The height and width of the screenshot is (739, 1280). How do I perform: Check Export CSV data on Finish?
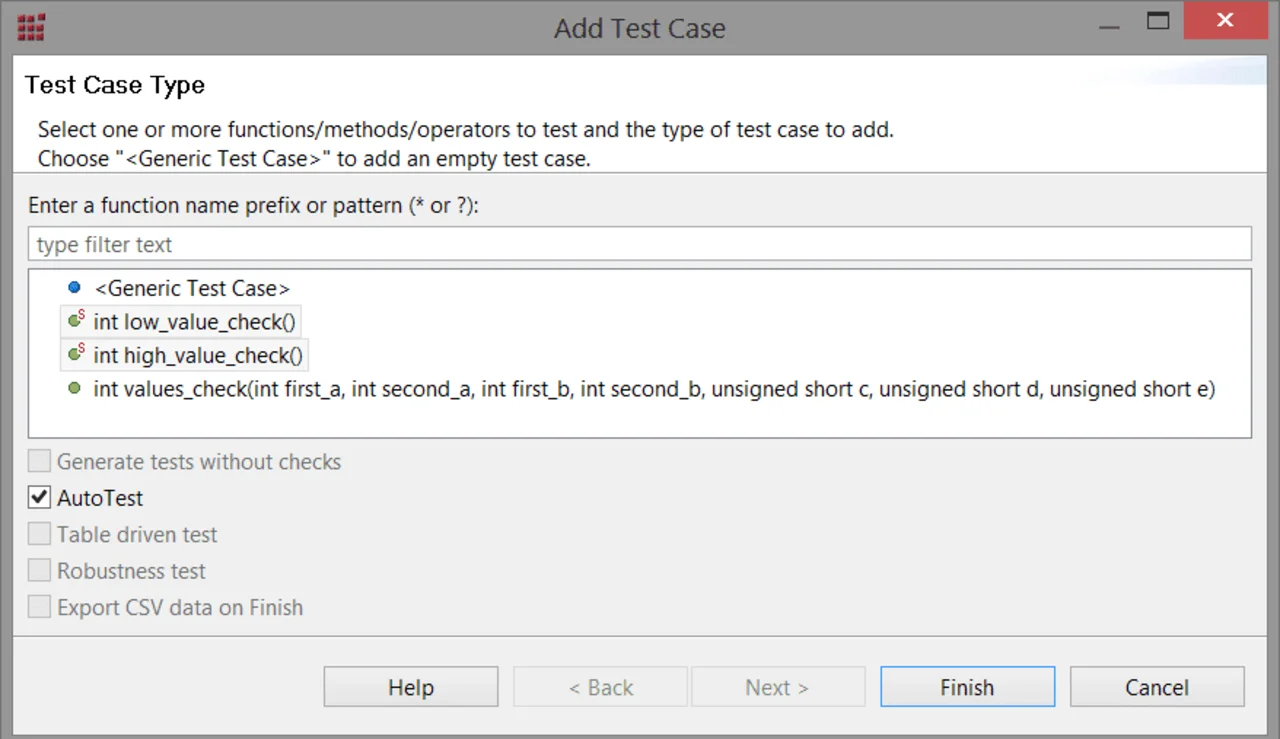click(x=39, y=607)
